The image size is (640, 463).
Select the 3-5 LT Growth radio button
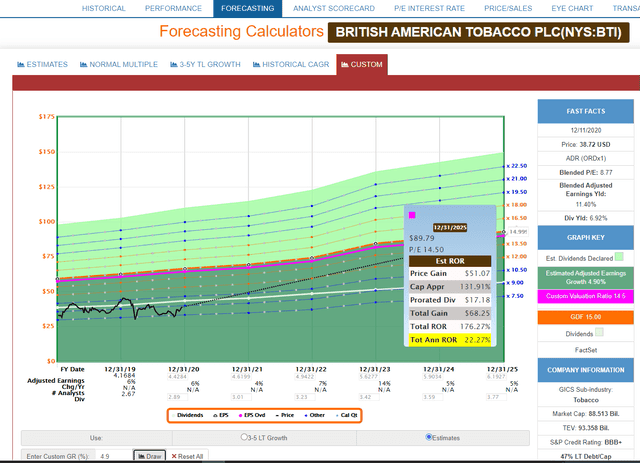[x=244, y=437]
